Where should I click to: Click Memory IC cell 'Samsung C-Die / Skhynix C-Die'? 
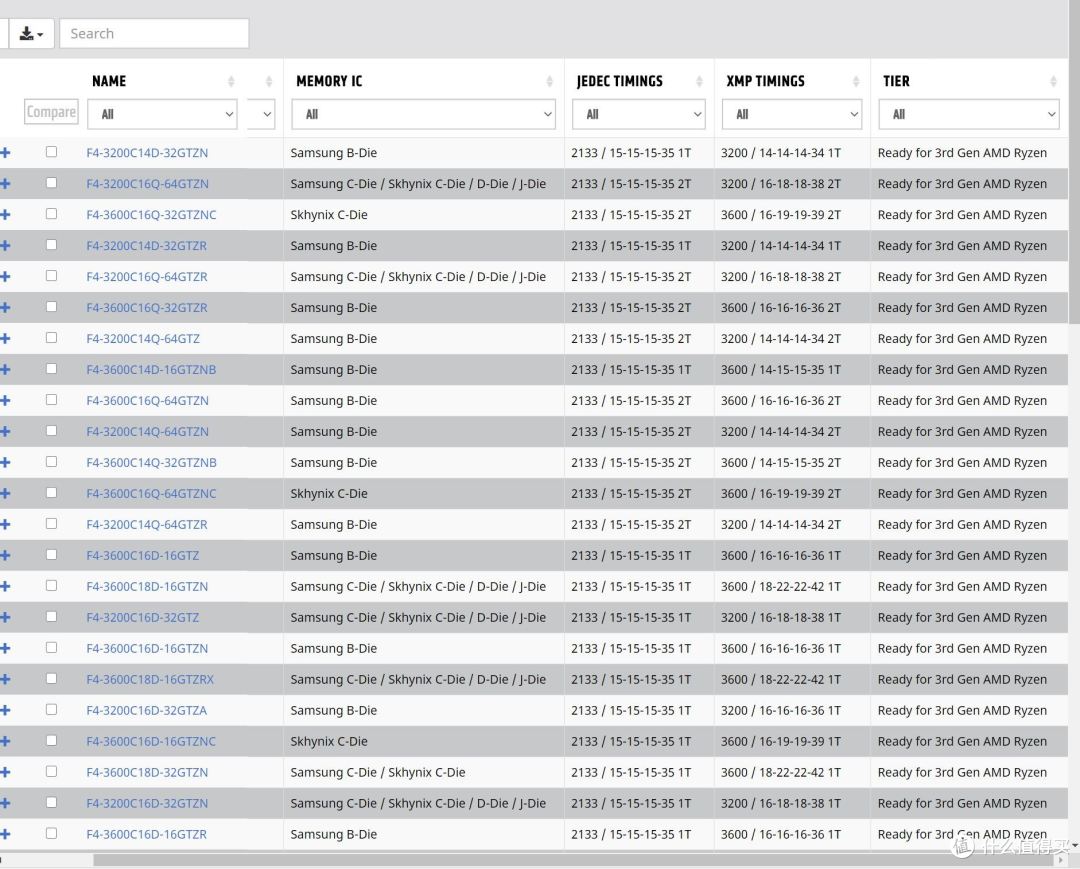click(x=377, y=773)
